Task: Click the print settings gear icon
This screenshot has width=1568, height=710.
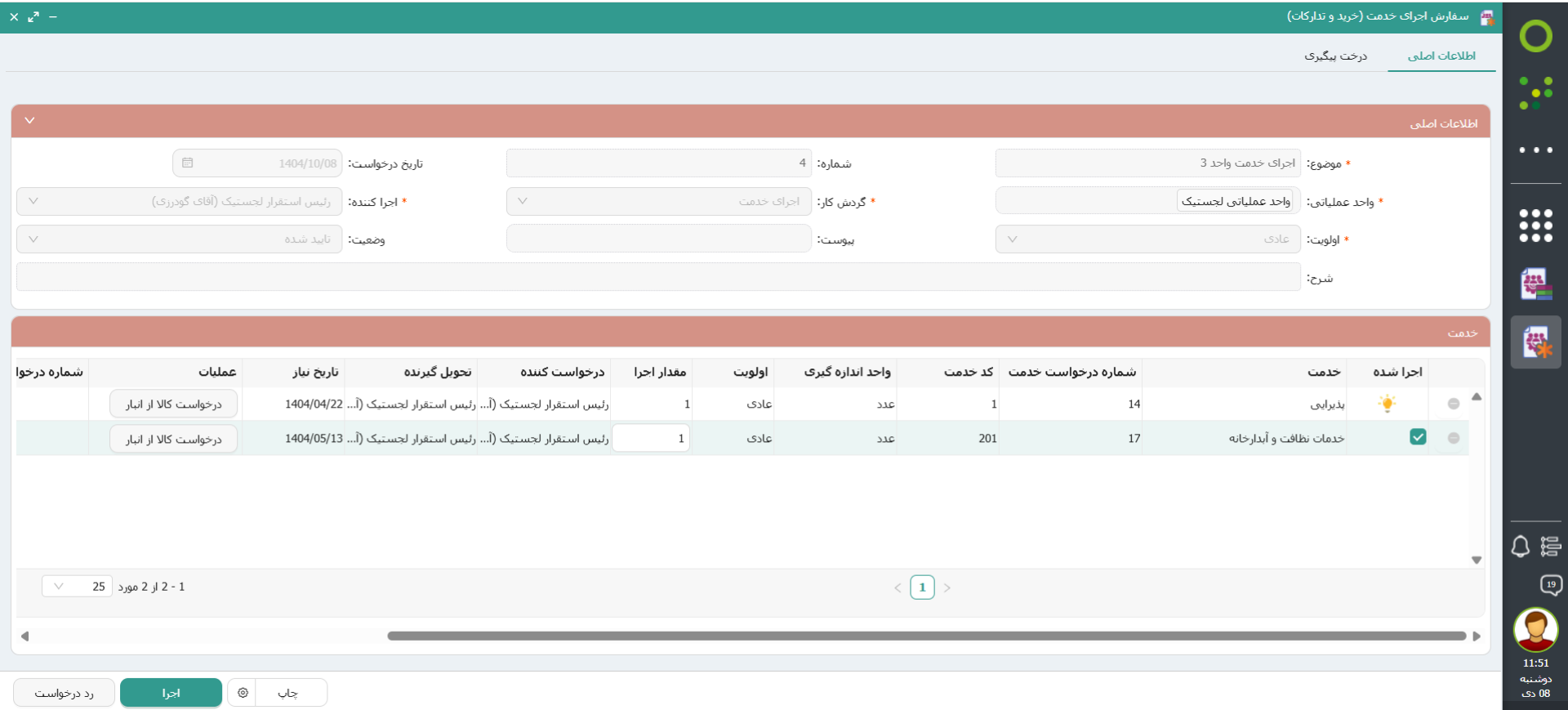Action: tap(243, 693)
